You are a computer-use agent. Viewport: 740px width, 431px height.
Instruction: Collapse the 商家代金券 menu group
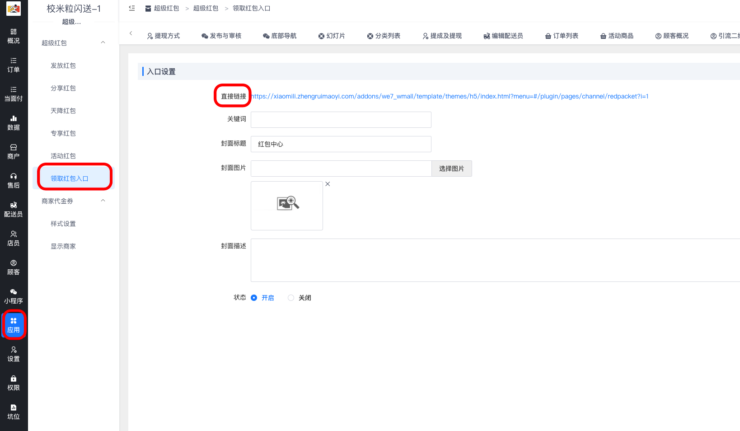105,201
